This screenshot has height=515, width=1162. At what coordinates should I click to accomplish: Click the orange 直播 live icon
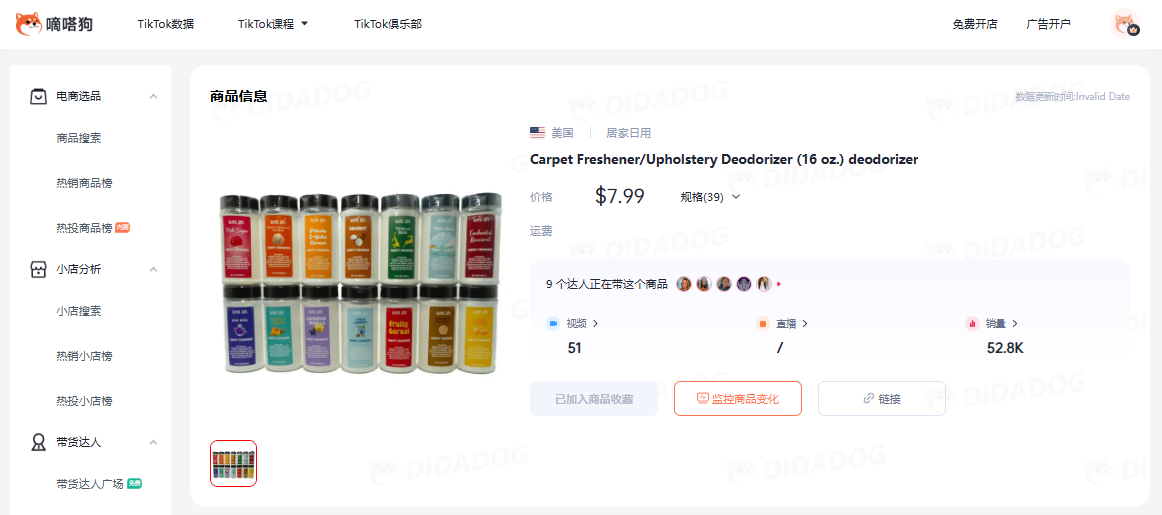tap(763, 324)
